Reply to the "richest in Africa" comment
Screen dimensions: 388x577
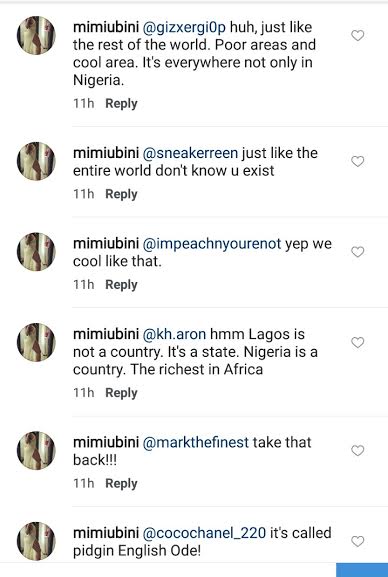[121, 393]
